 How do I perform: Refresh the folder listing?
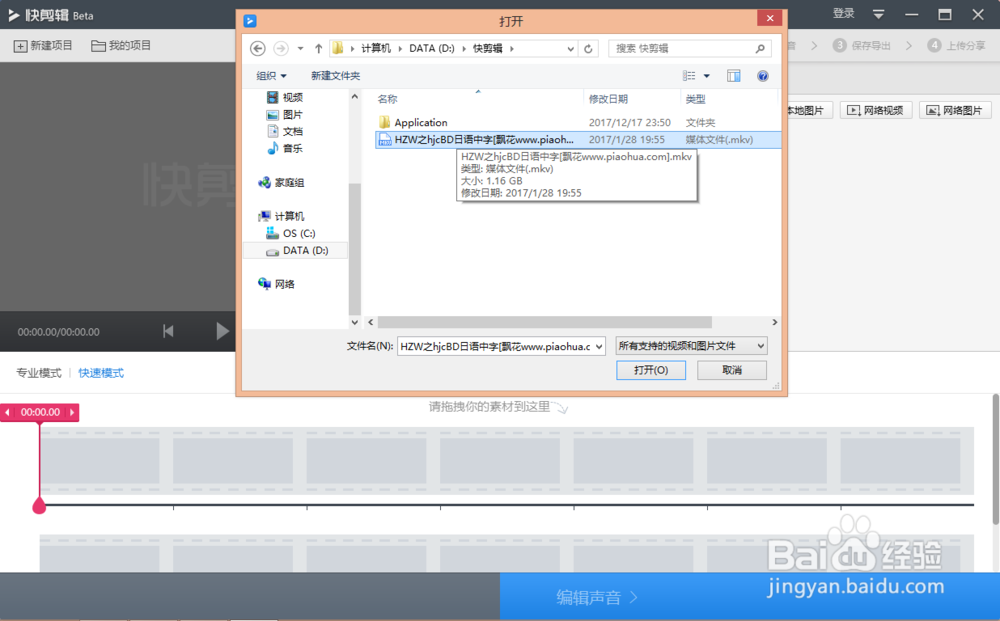click(589, 48)
